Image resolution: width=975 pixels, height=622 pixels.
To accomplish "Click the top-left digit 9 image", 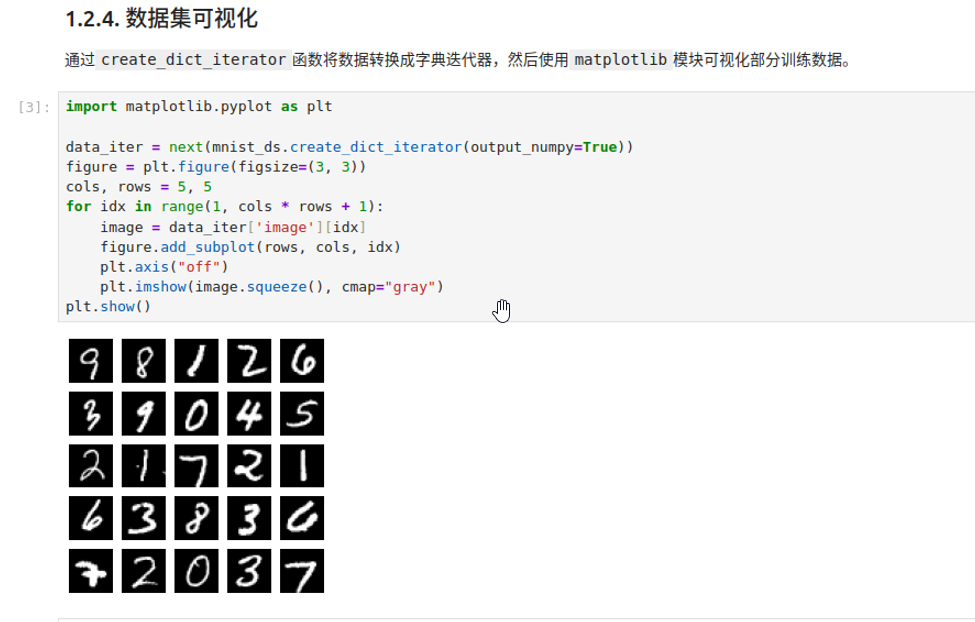I will tap(90, 361).
